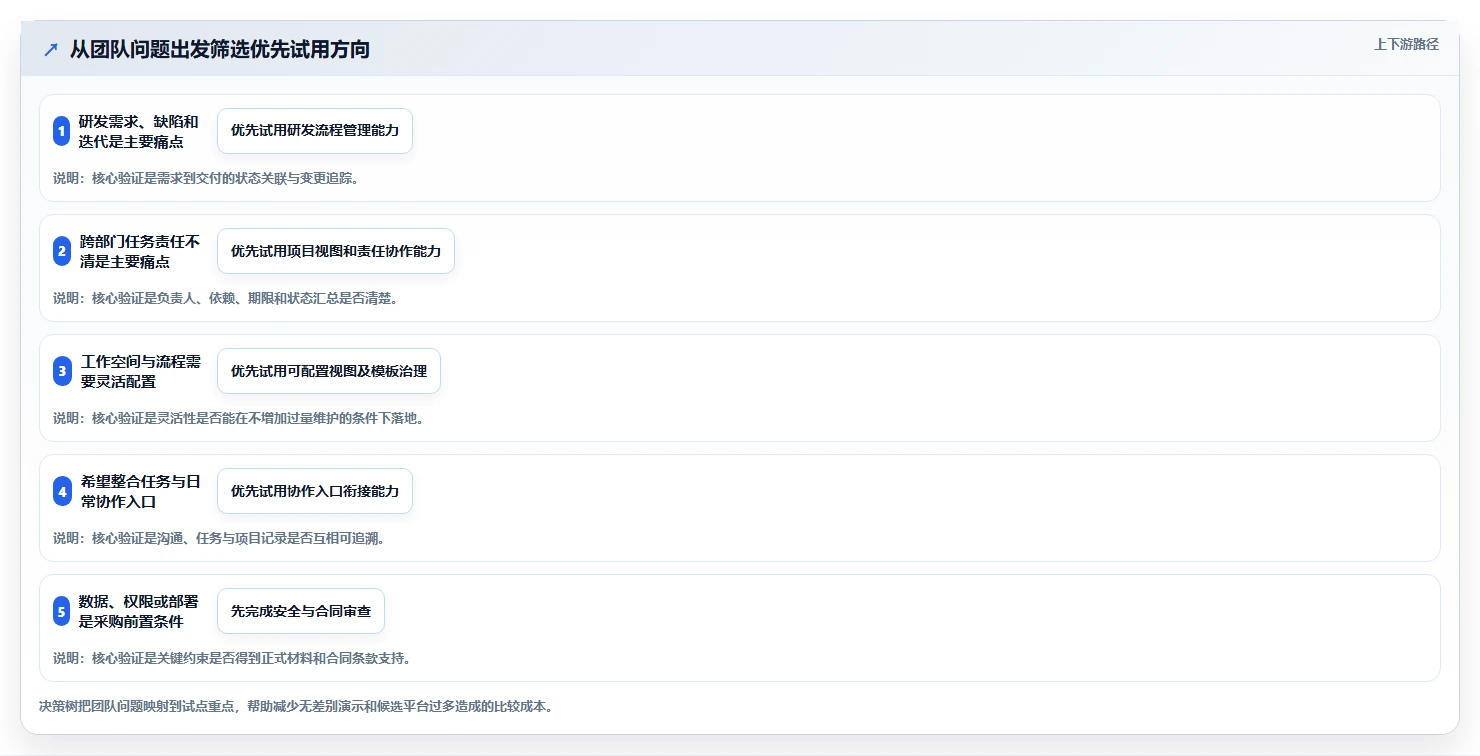This screenshot has width=1480, height=756.
Task: Click note about 需求到交付的状态关联与变更追踪
Action: click(206, 178)
